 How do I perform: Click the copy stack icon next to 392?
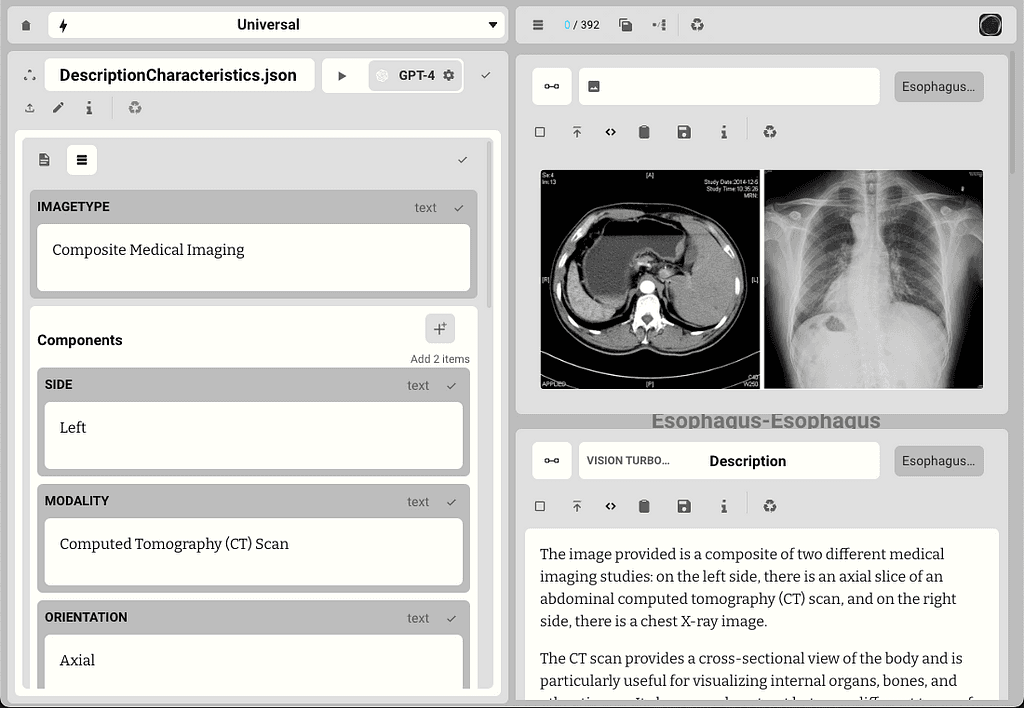(x=625, y=25)
